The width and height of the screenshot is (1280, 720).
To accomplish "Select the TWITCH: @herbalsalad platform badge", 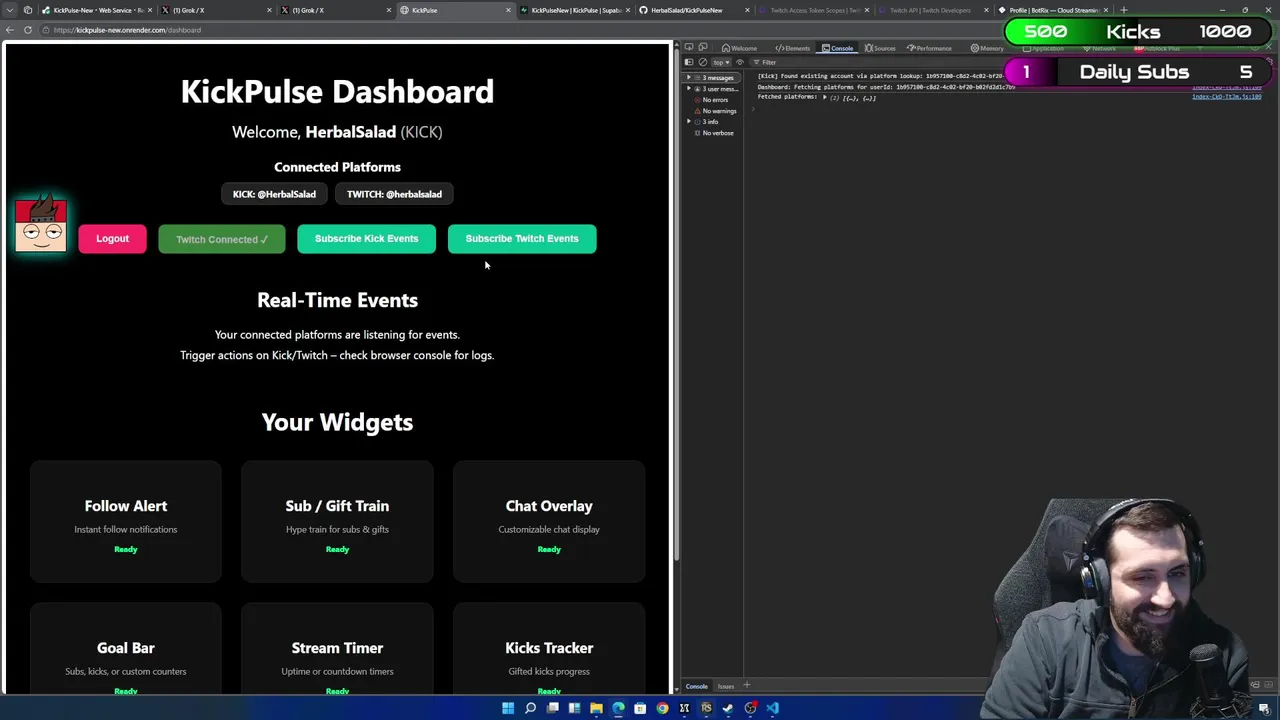I will point(394,194).
